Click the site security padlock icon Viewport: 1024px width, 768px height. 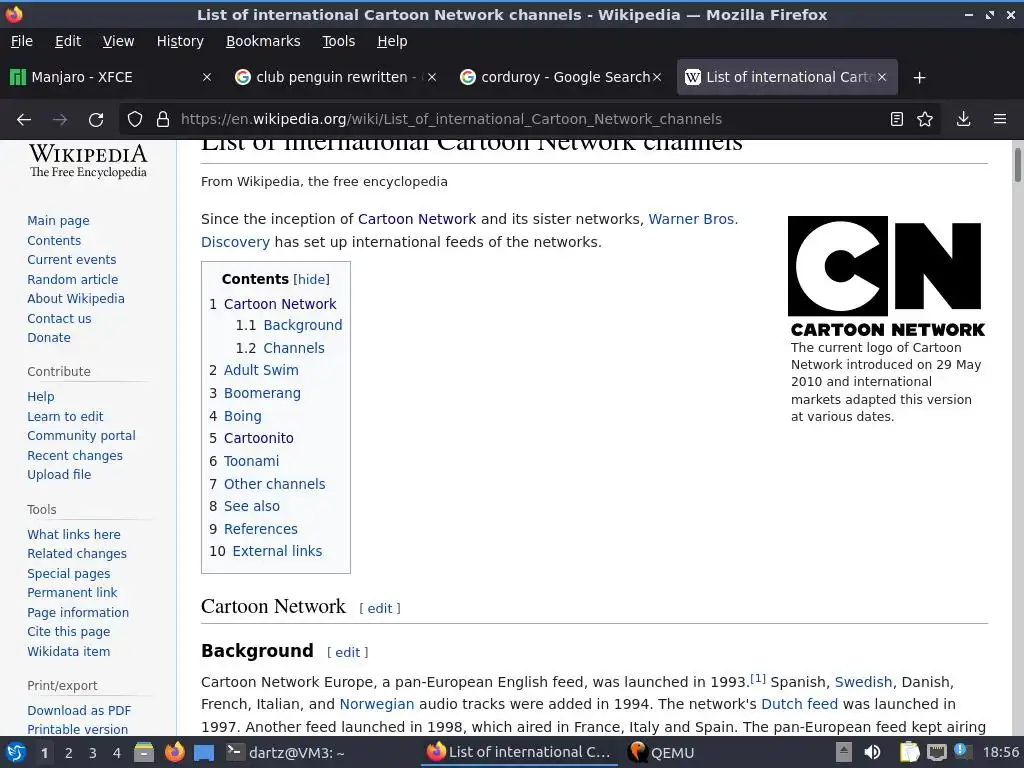click(163, 119)
